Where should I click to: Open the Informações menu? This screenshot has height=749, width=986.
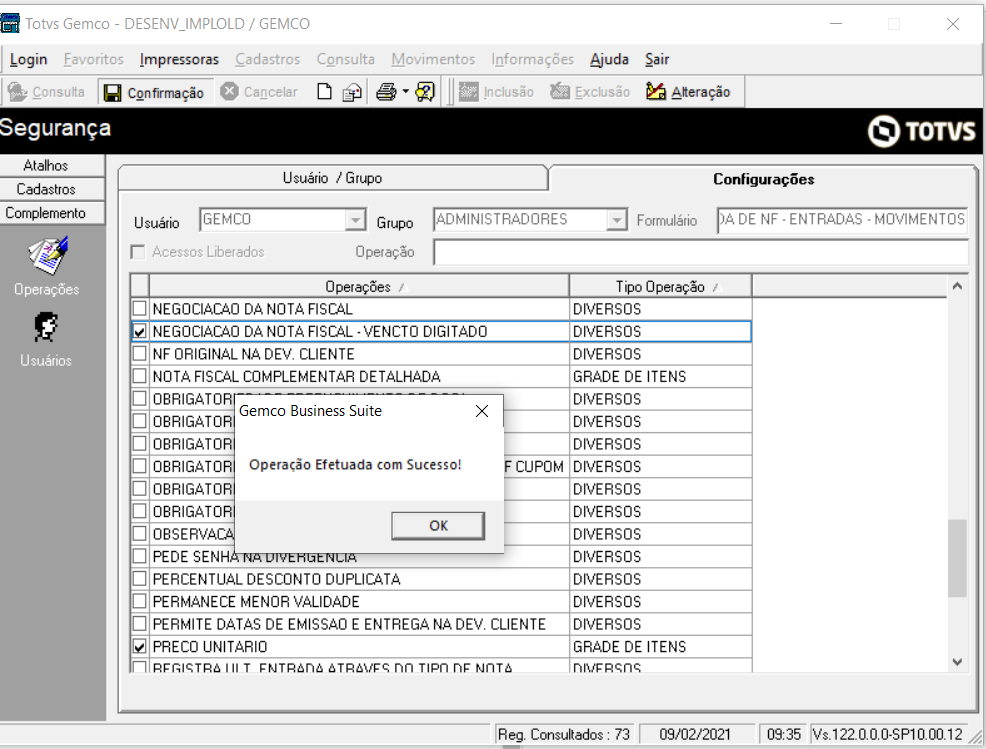[533, 59]
